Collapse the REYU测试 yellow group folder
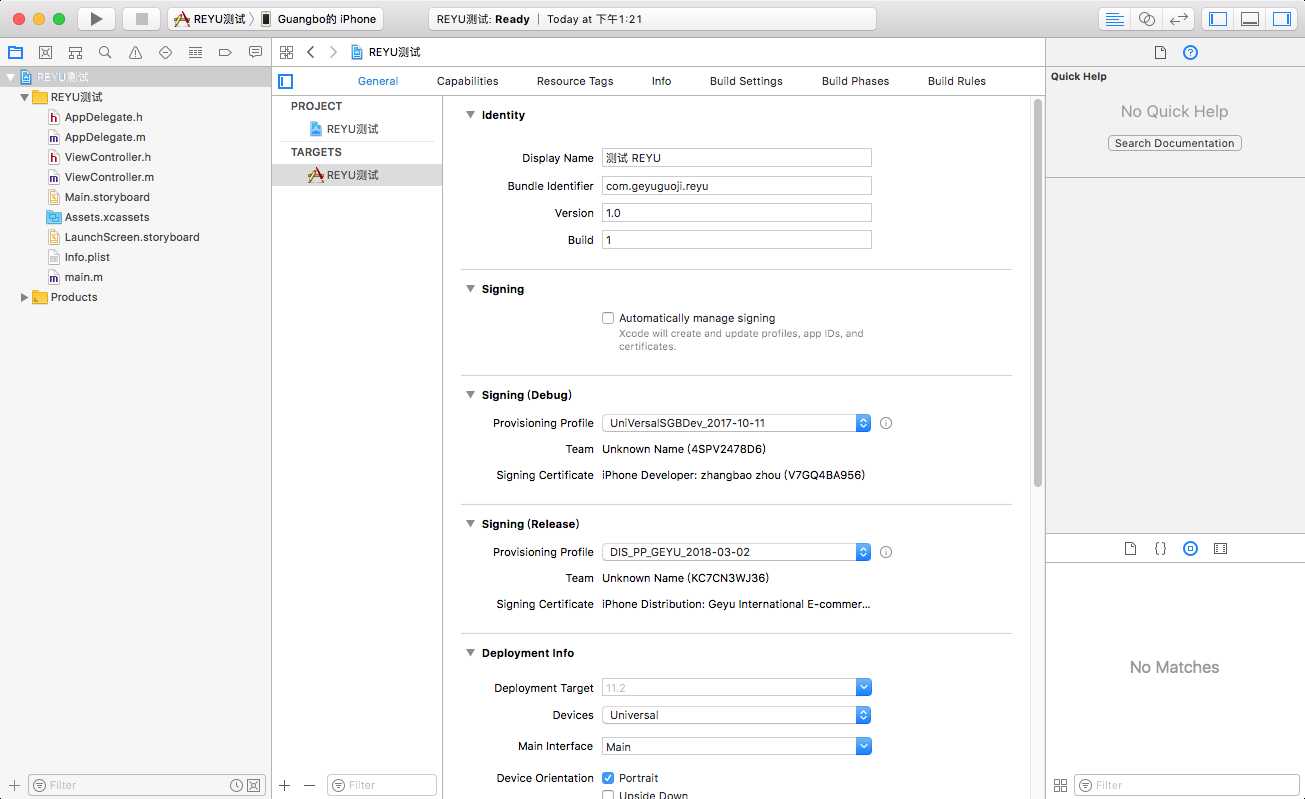1305x799 pixels. click(x=24, y=97)
